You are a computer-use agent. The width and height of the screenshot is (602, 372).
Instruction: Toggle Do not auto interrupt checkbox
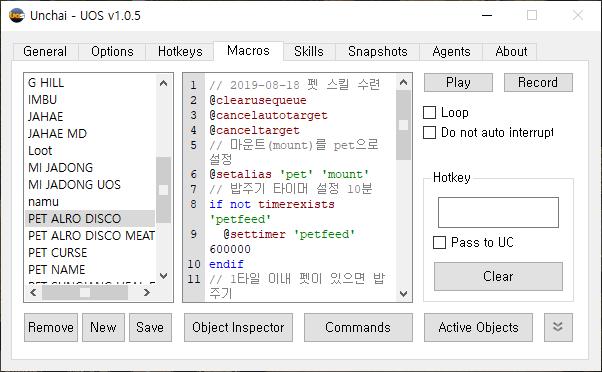click(x=429, y=132)
